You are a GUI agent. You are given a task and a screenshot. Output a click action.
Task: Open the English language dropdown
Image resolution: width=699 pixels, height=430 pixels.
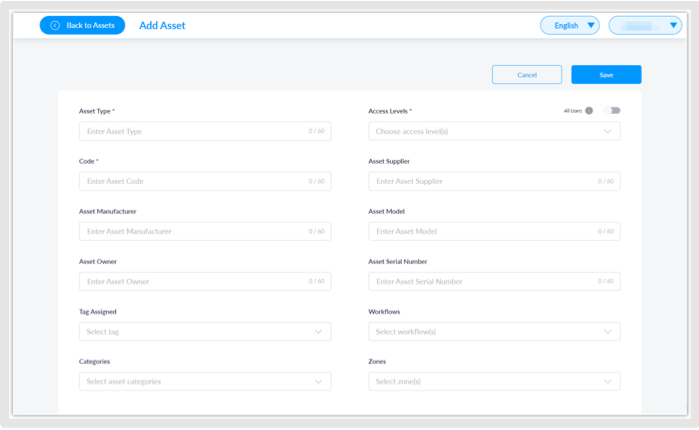[569, 25]
